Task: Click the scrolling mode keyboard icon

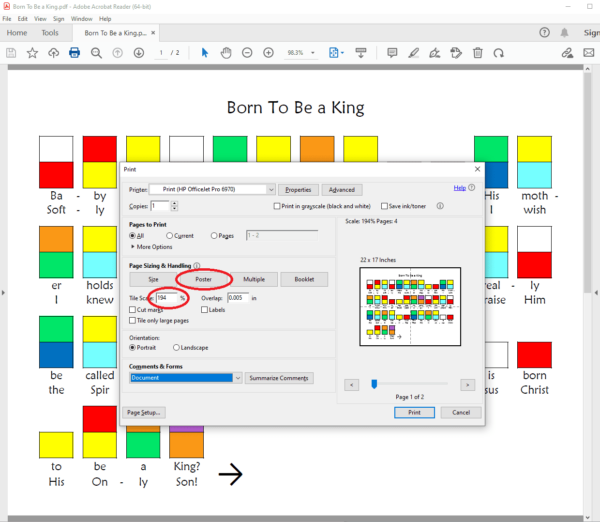Action: (361, 53)
